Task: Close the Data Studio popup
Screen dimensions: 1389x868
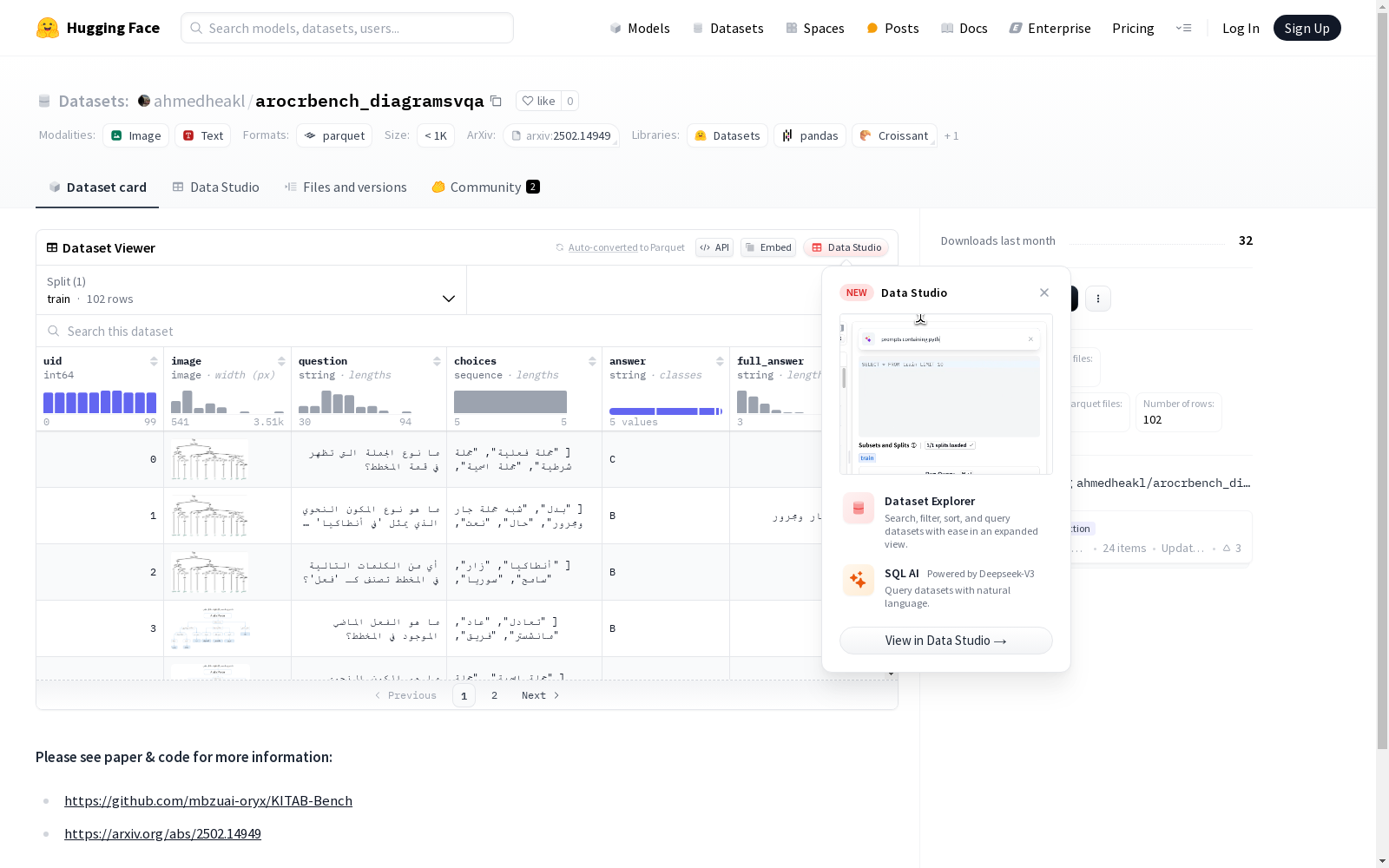Action: (1044, 293)
